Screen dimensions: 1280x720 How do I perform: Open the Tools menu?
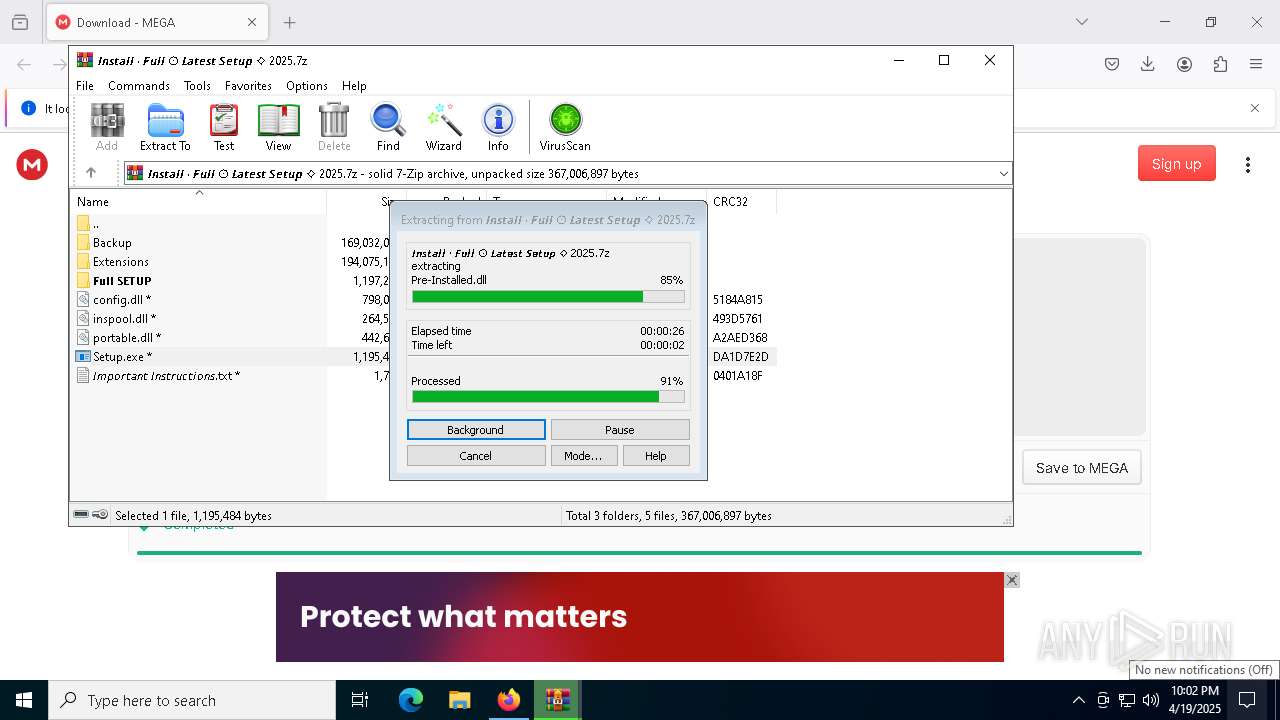[x=197, y=86]
